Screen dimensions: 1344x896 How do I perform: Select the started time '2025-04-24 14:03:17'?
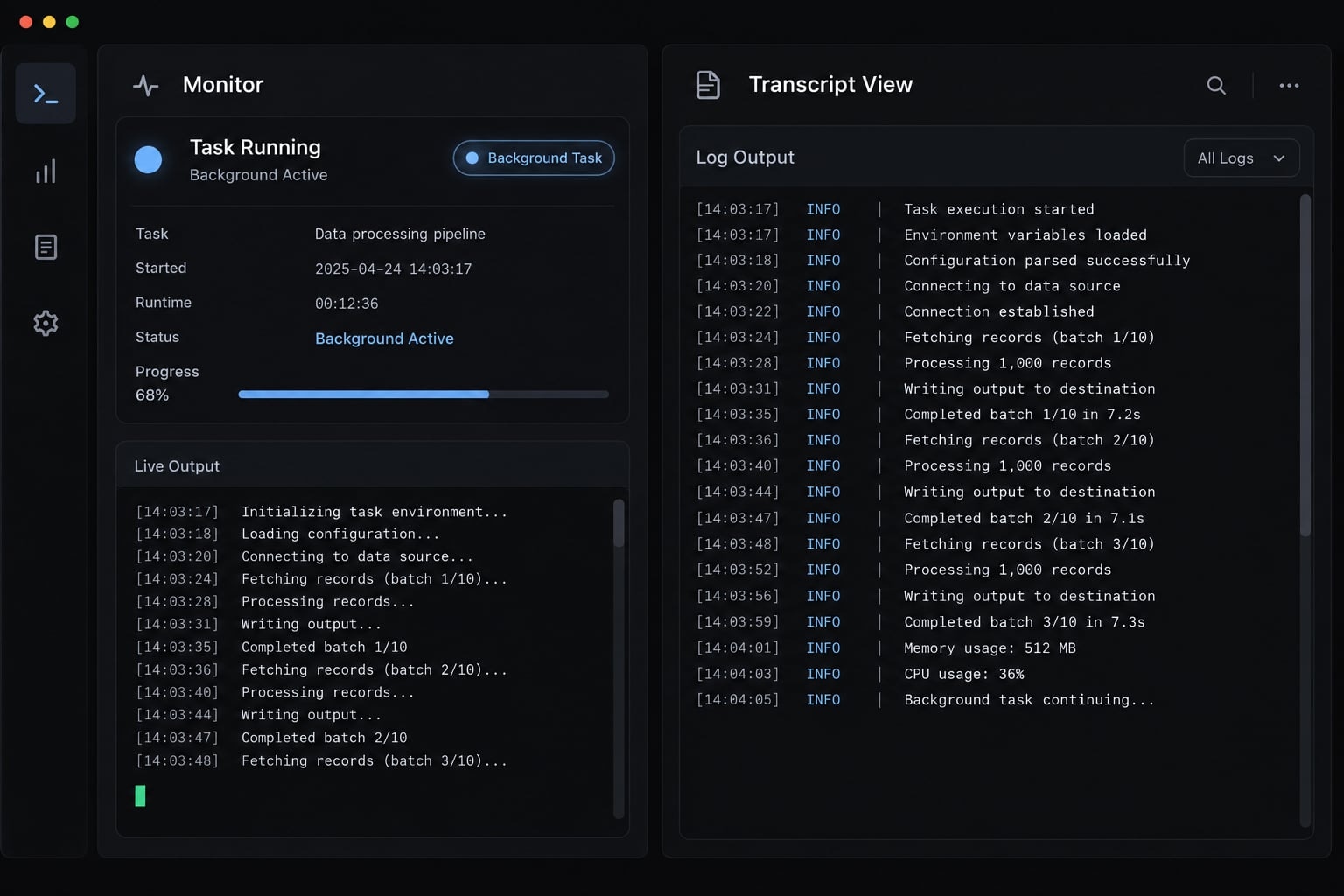click(393, 269)
